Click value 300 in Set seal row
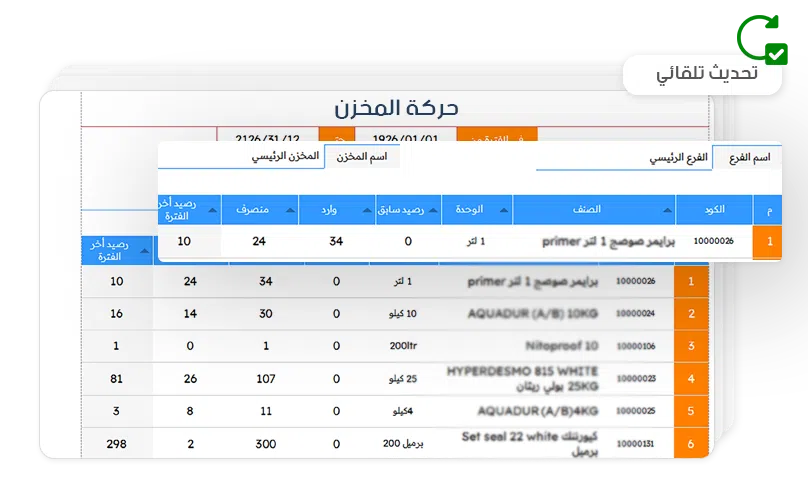This screenshot has height=488, width=808. [266, 444]
